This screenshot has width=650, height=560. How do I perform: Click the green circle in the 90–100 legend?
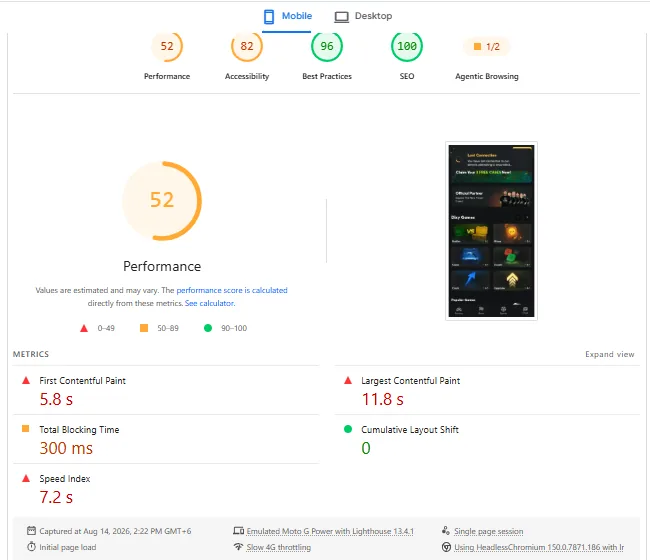tap(208, 328)
